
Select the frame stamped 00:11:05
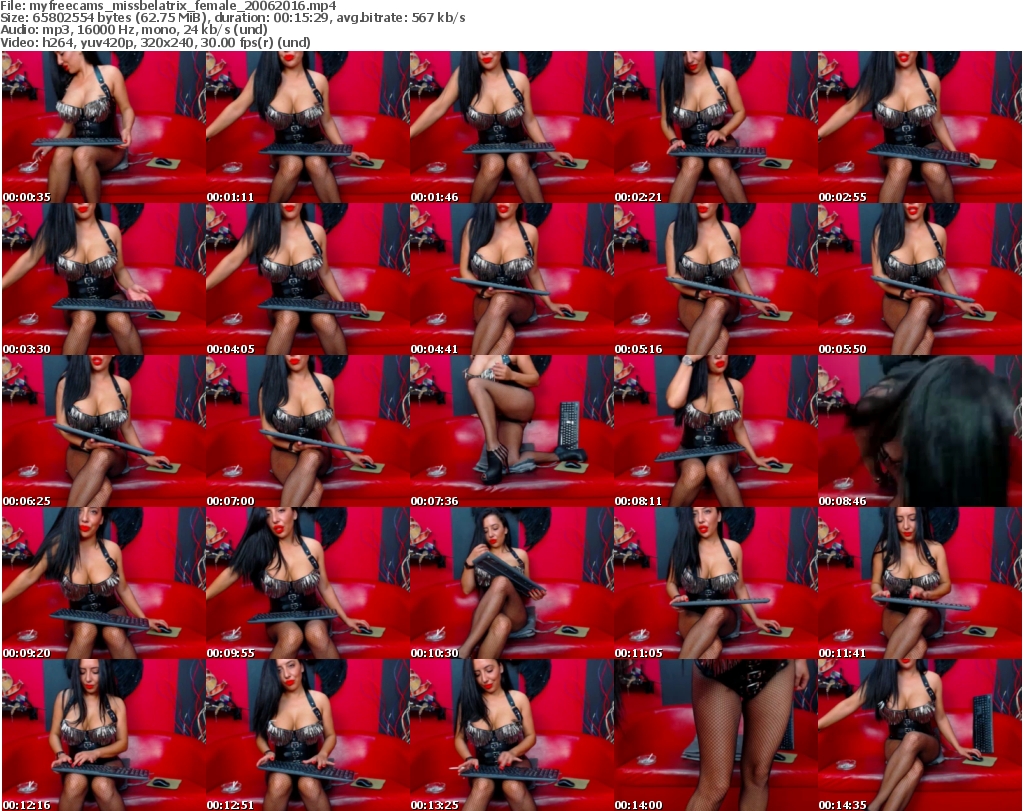pyautogui.click(x=716, y=583)
